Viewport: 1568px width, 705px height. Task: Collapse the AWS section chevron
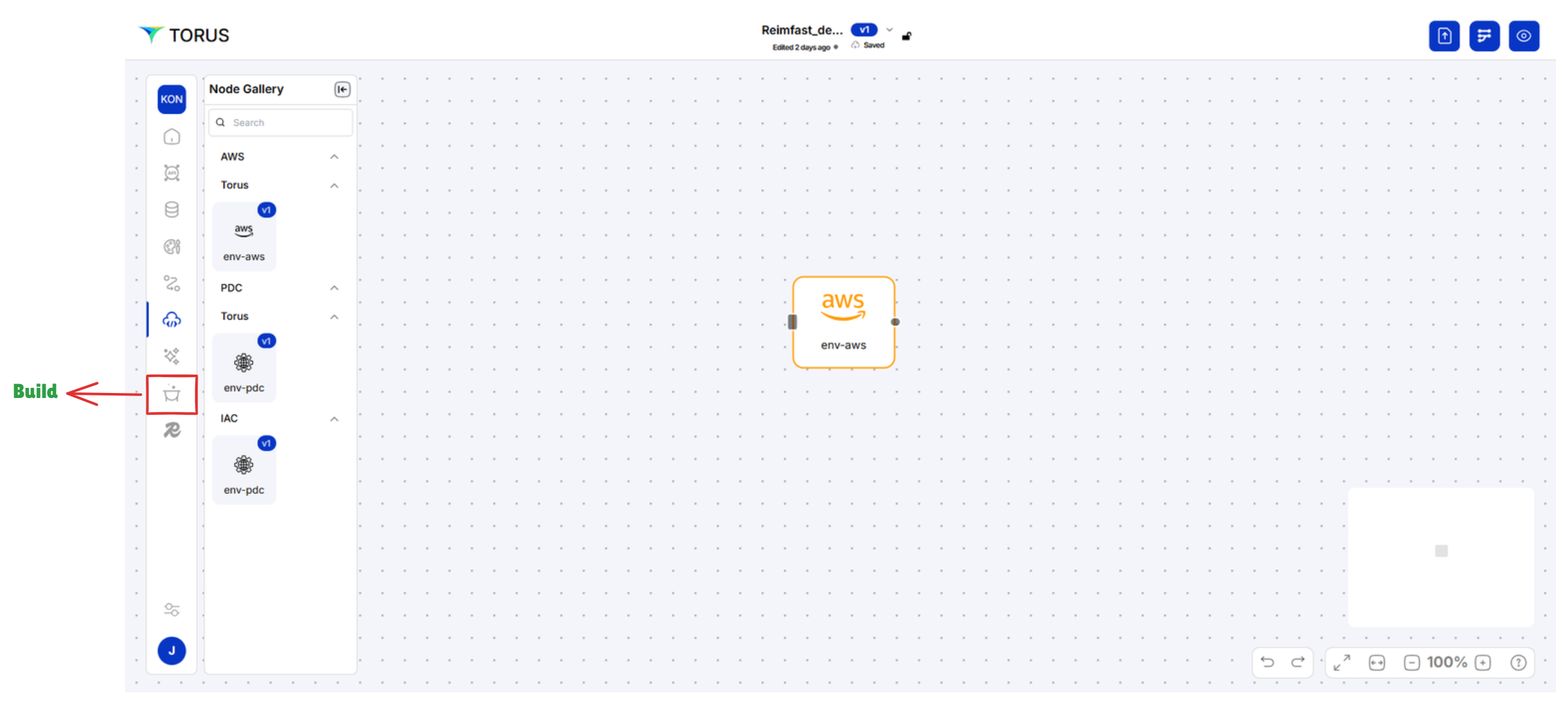point(334,157)
